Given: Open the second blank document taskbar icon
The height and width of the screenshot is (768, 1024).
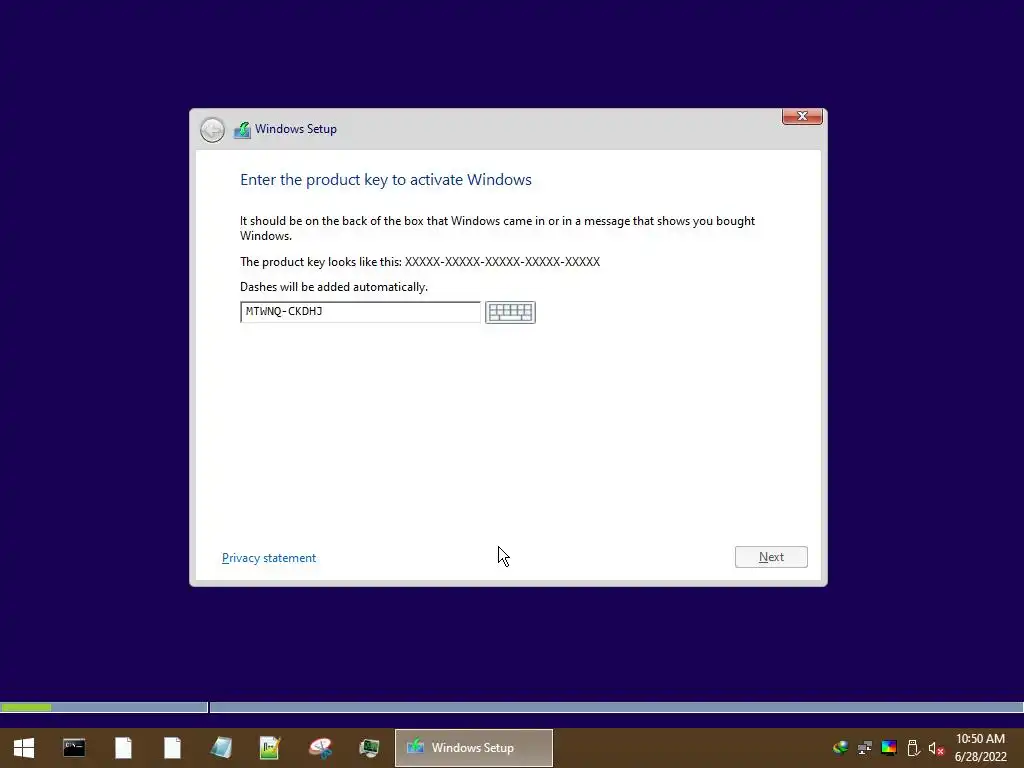Looking at the screenshot, I should click(172, 748).
